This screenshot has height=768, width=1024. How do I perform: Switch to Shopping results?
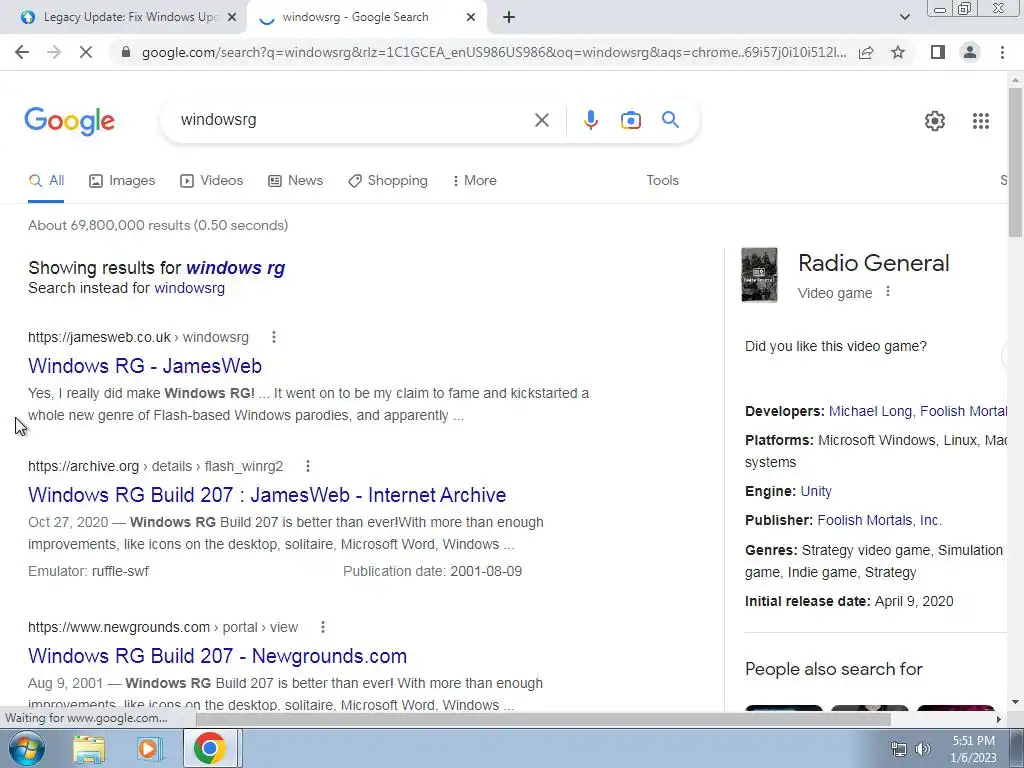point(388,181)
